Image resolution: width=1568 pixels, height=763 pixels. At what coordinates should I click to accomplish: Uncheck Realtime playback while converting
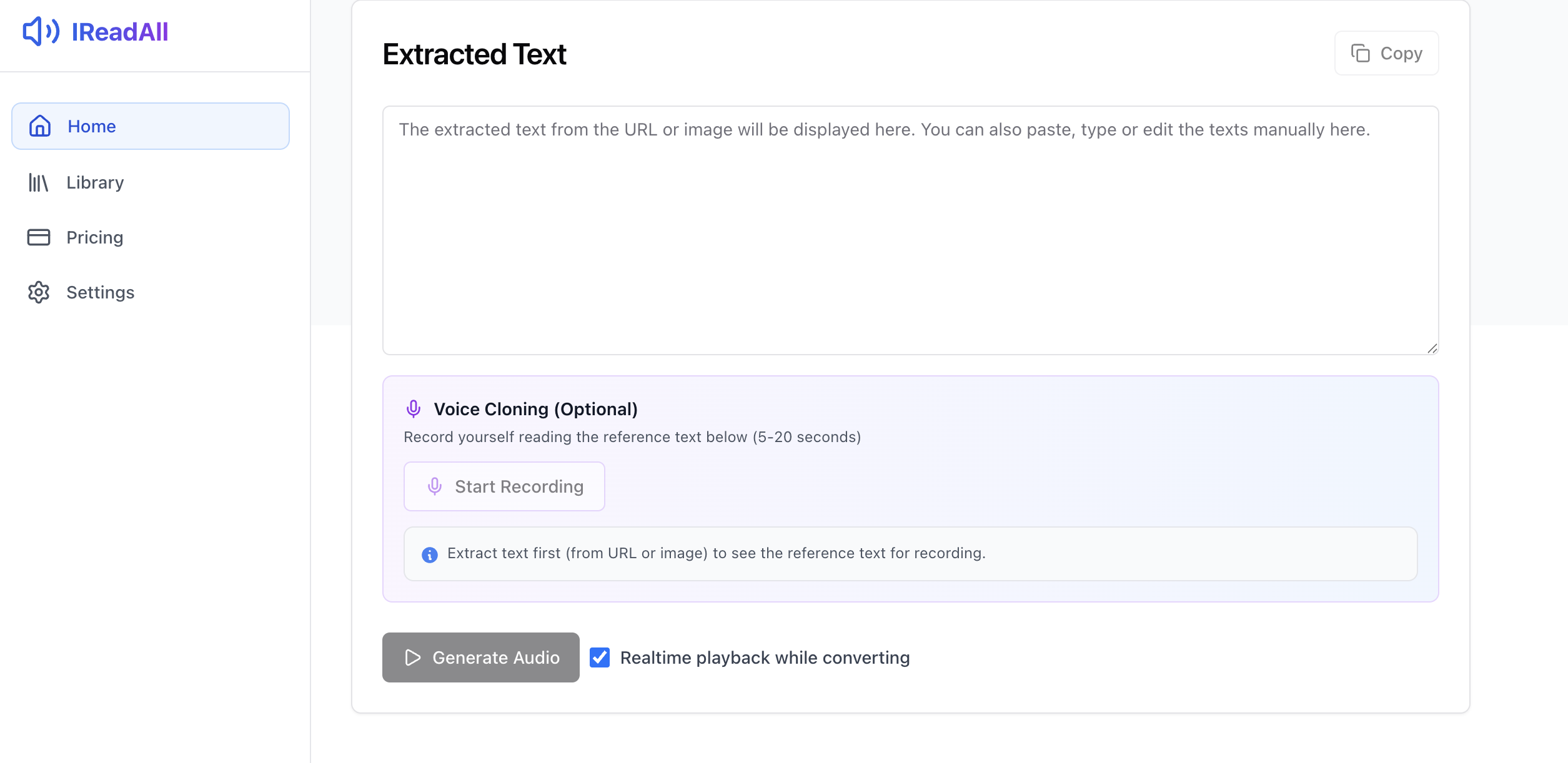coord(600,657)
